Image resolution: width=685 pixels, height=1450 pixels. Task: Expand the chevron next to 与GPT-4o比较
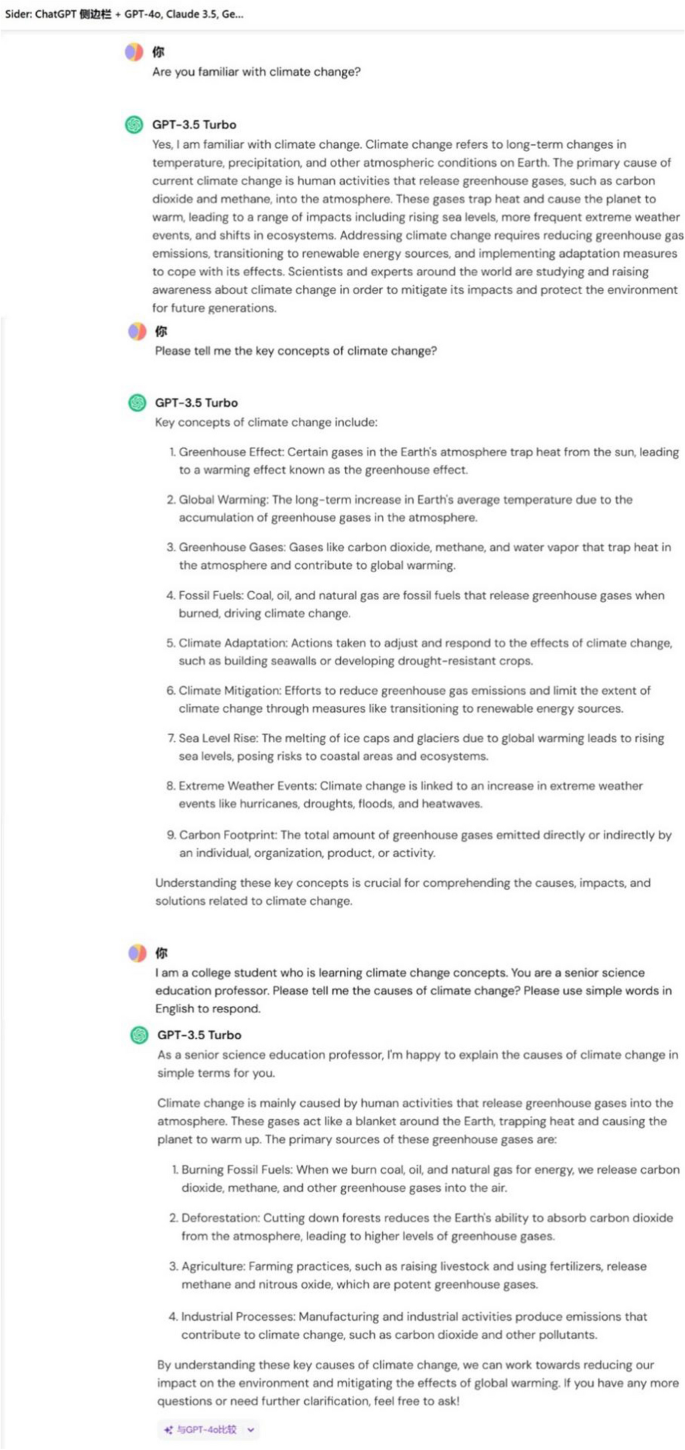click(250, 1430)
